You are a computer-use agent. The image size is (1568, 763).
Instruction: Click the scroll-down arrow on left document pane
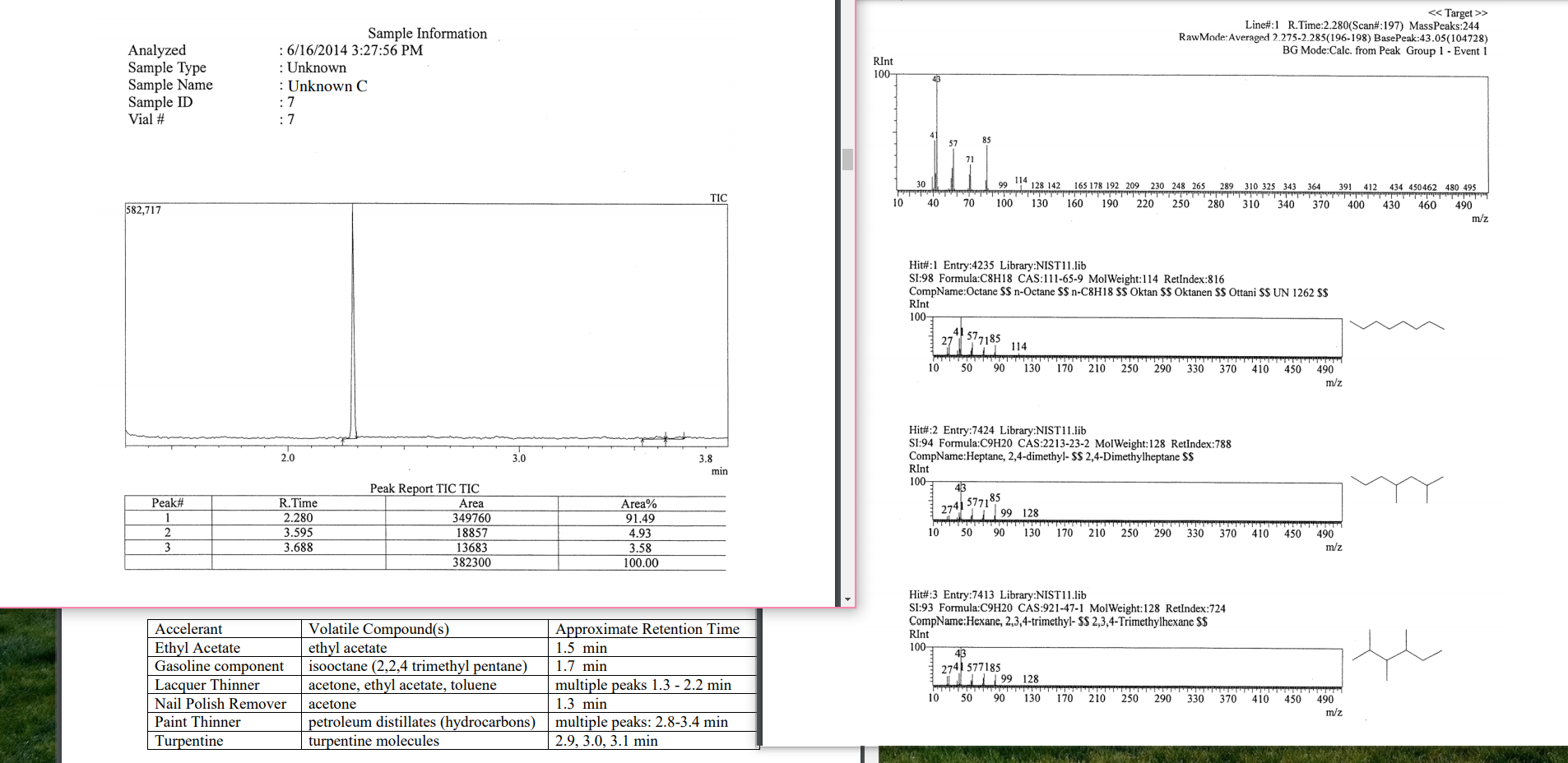pos(850,597)
